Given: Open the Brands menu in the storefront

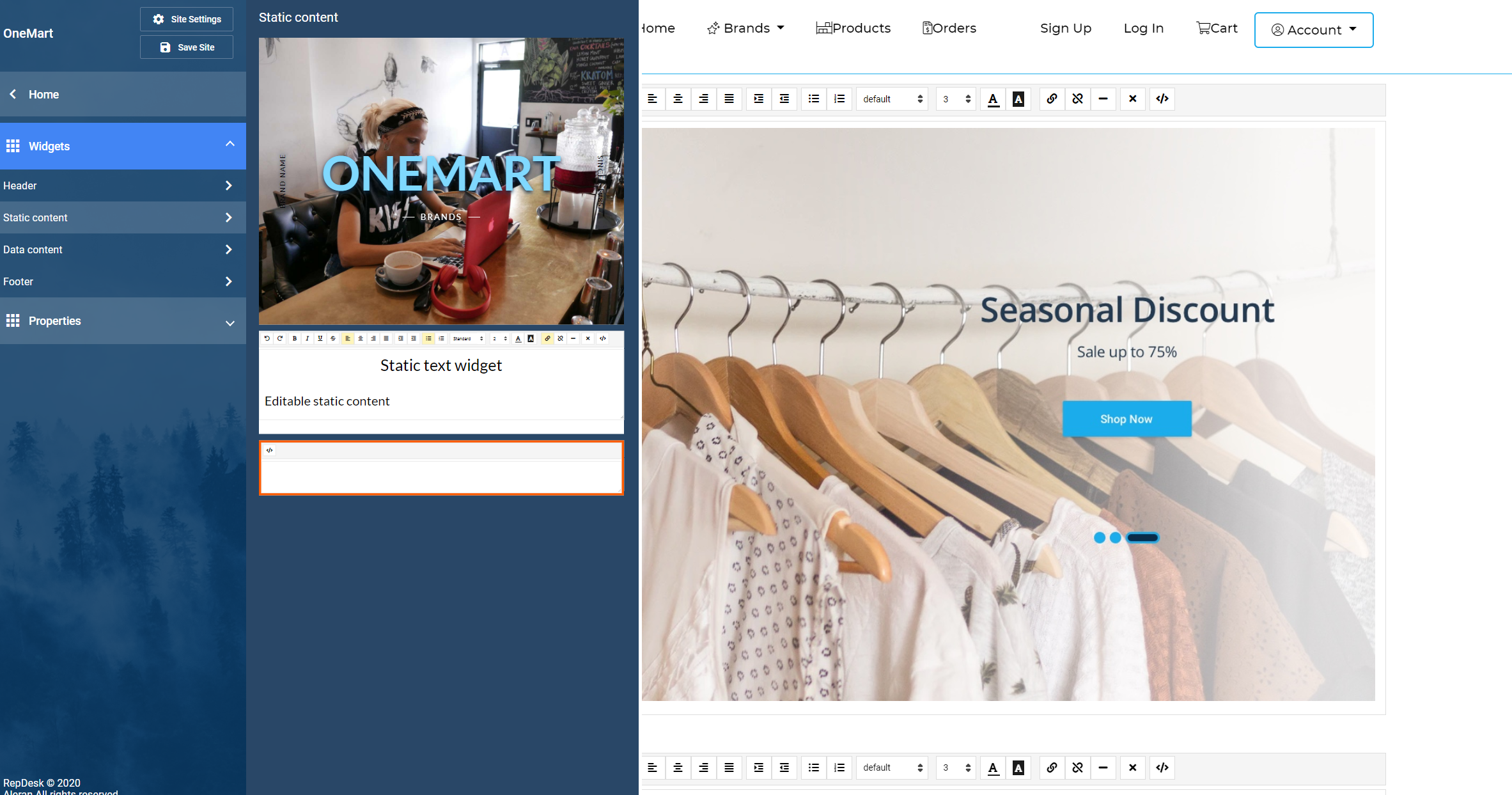Looking at the screenshot, I should 745,28.
